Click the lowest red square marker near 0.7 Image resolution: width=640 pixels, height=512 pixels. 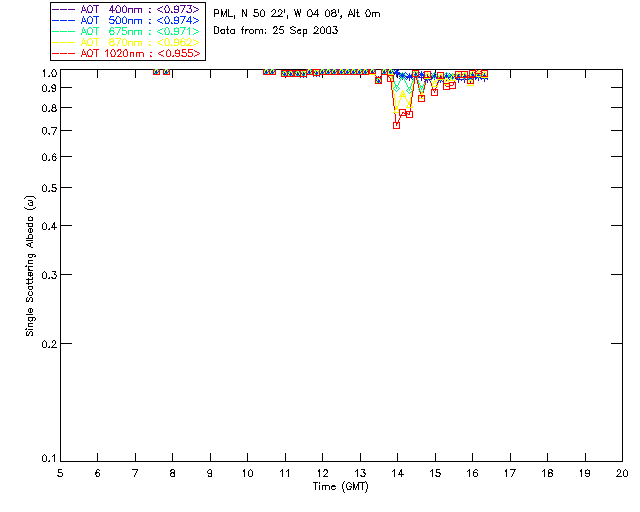point(396,126)
